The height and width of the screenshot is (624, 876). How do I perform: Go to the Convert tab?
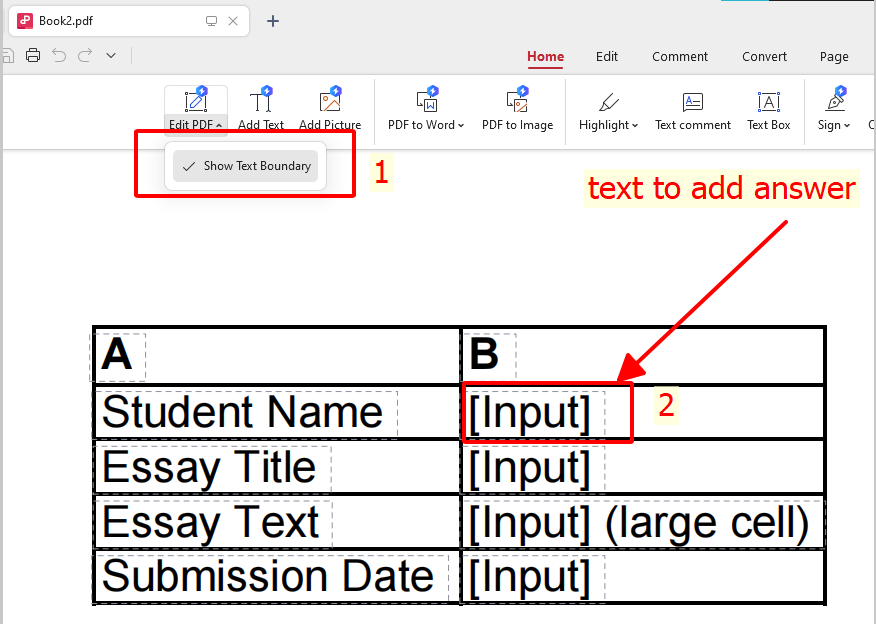point(764,57)
